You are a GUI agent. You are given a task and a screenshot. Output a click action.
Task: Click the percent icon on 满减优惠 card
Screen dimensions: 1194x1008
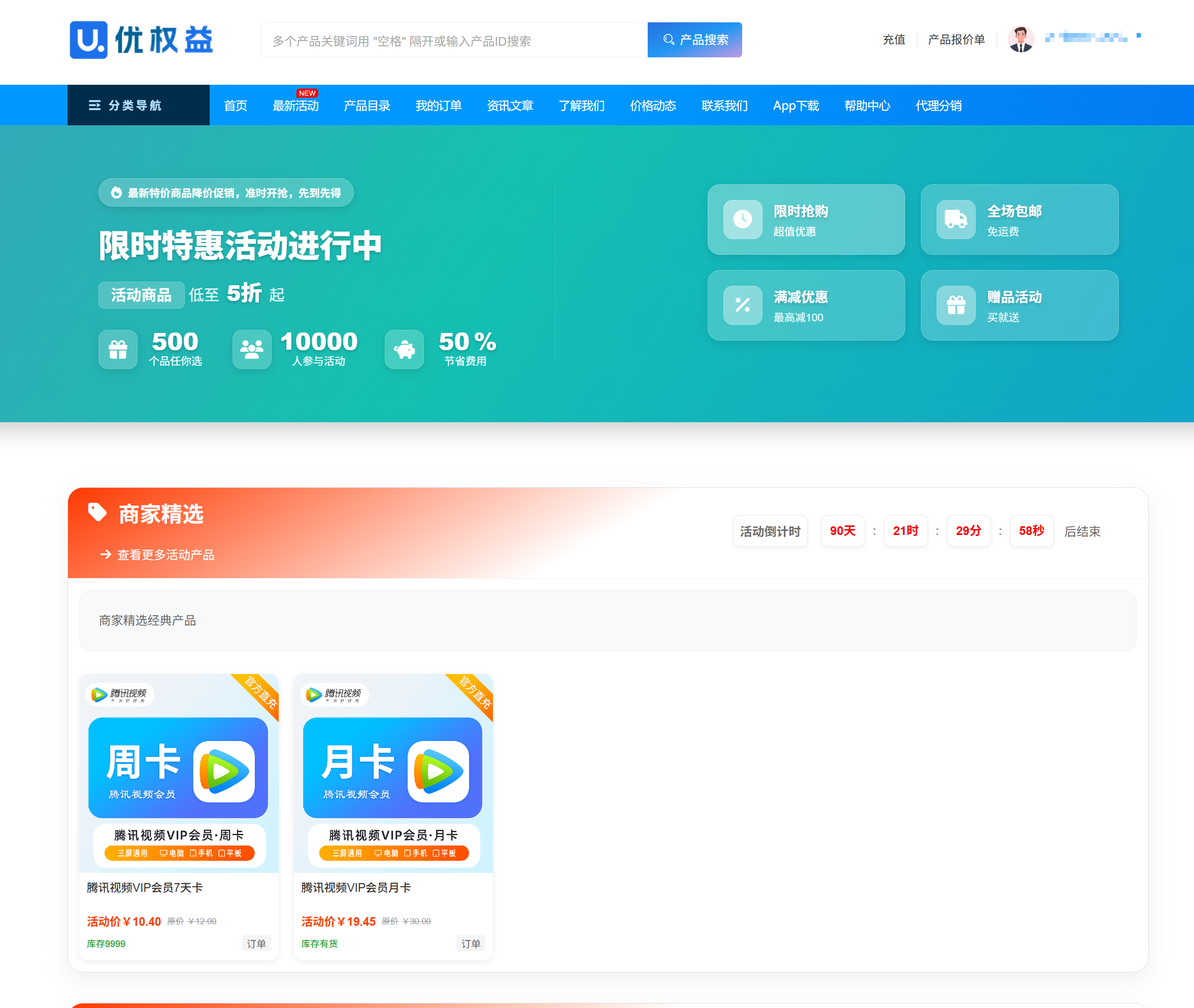tap(743, 305)
